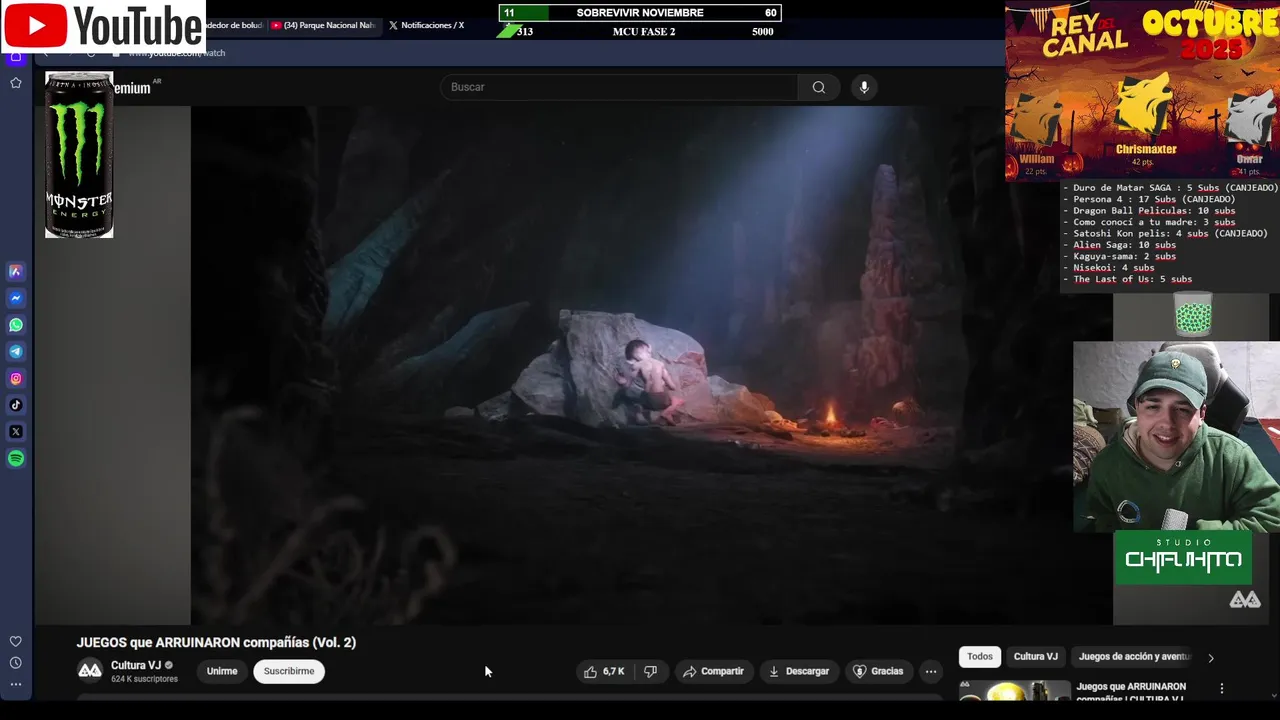Screen dimensions: 1280x720
Task: Click the Descargar download button
Action: point(798,671)
